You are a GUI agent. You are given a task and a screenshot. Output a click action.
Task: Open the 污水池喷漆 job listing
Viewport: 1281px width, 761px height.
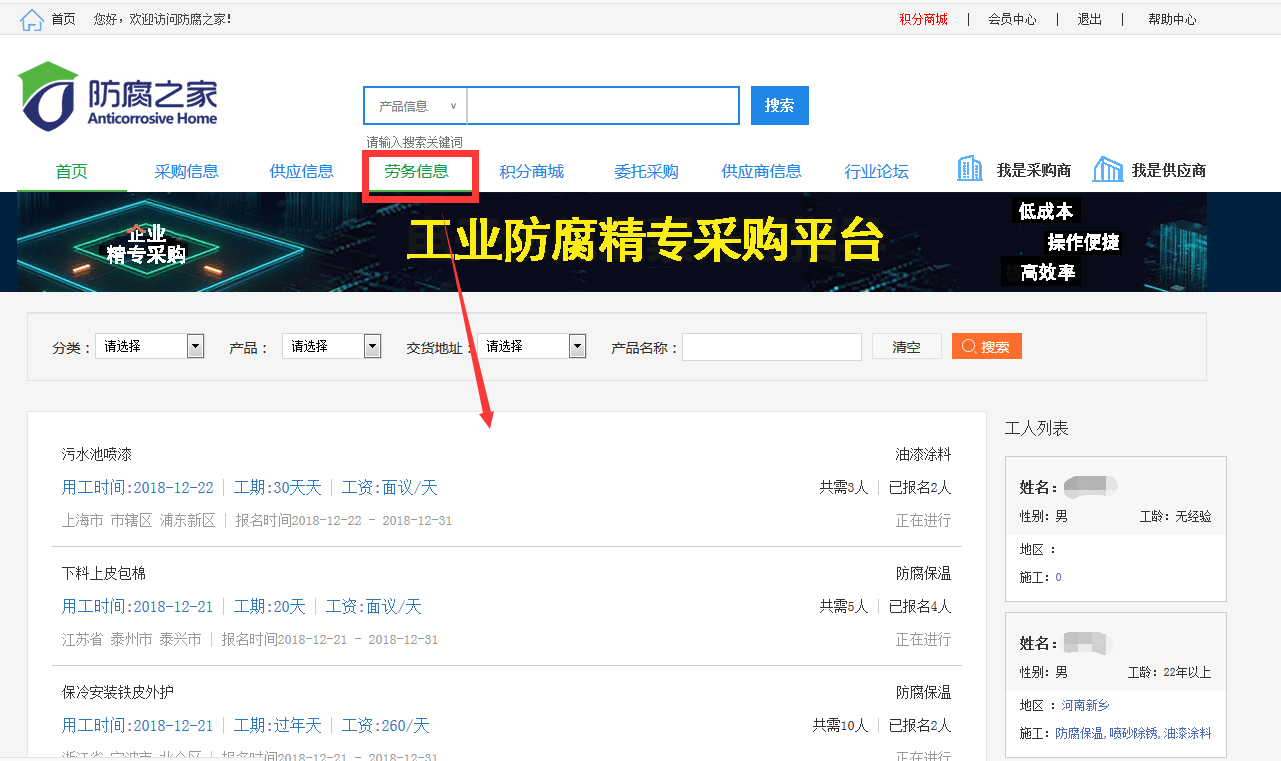(x=97, y=454)
